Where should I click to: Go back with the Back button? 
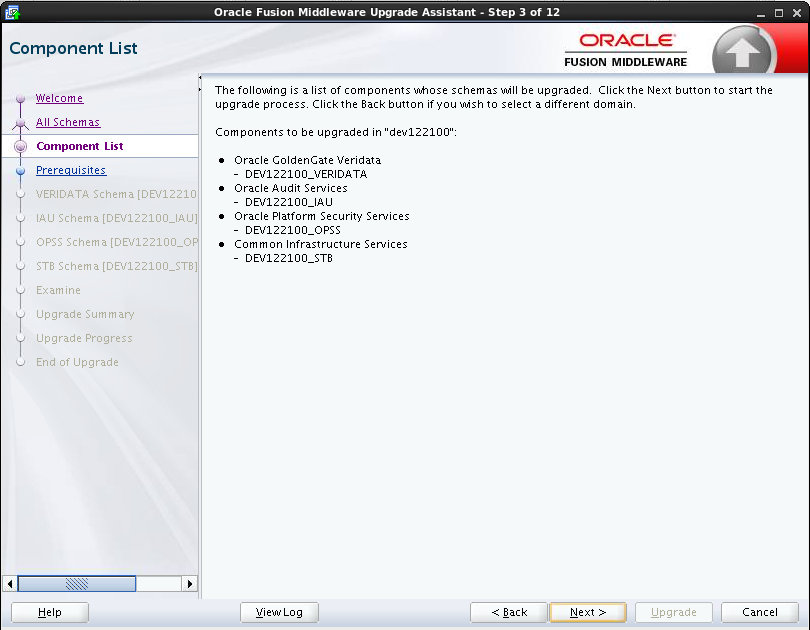click(x=509, y=612)
